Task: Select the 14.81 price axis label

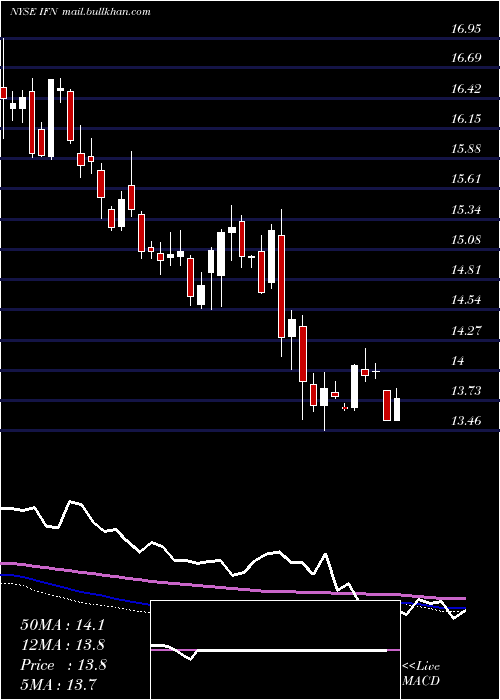Action: click(x=466, y=270)
